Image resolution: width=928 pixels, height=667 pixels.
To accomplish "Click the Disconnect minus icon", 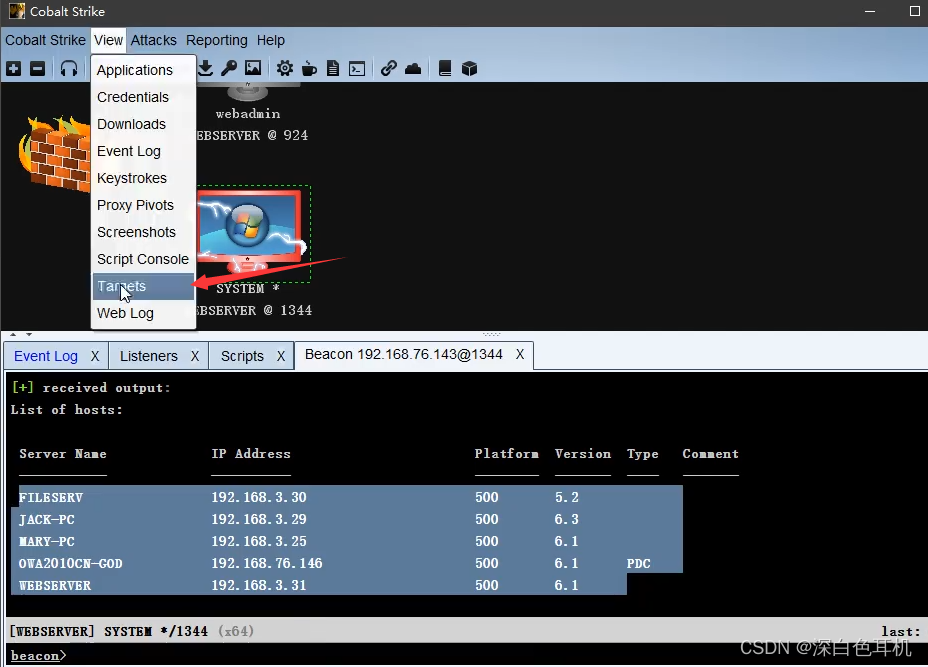I will pos(37,69).
